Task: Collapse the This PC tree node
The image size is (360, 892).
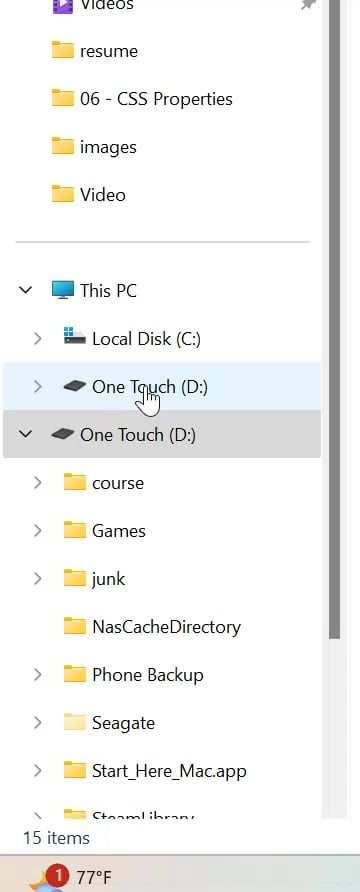Action: (x=26, y=290)
